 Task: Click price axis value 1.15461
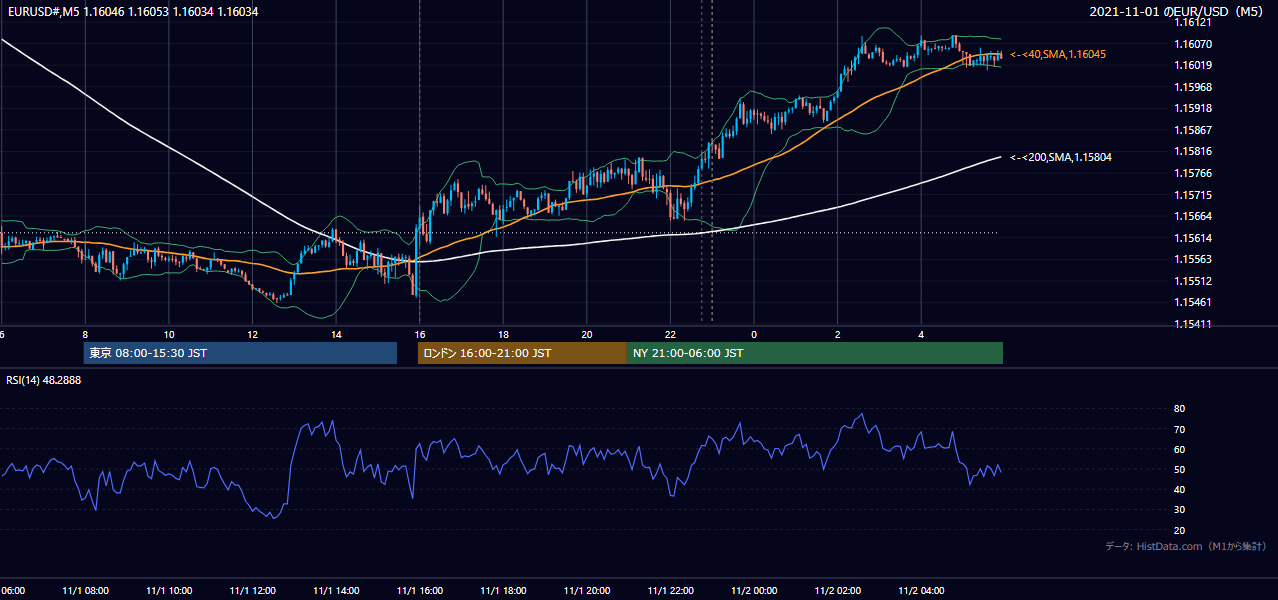(x=1192, y=302)
